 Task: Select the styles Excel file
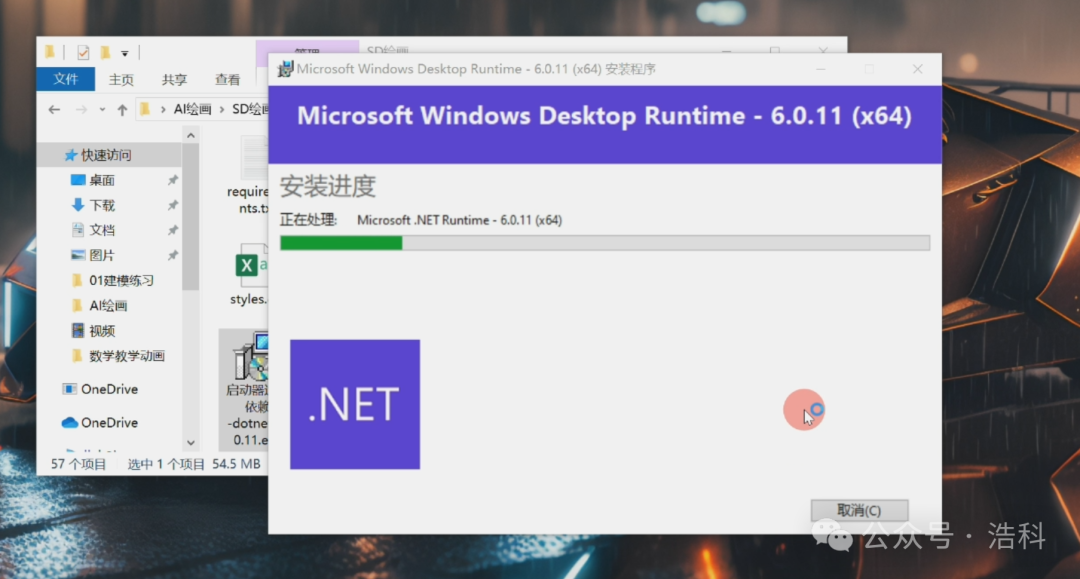pos(249,275)
